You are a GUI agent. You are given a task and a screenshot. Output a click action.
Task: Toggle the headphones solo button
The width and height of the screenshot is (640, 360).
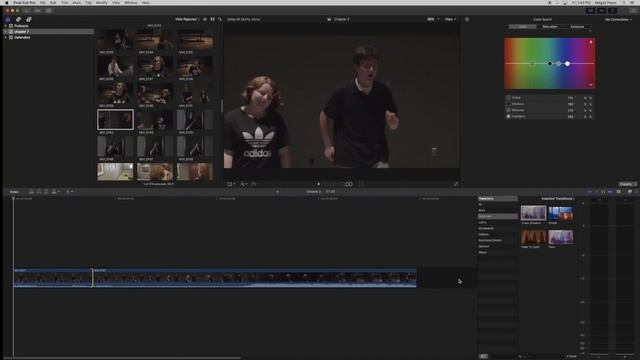coord(603,192)
